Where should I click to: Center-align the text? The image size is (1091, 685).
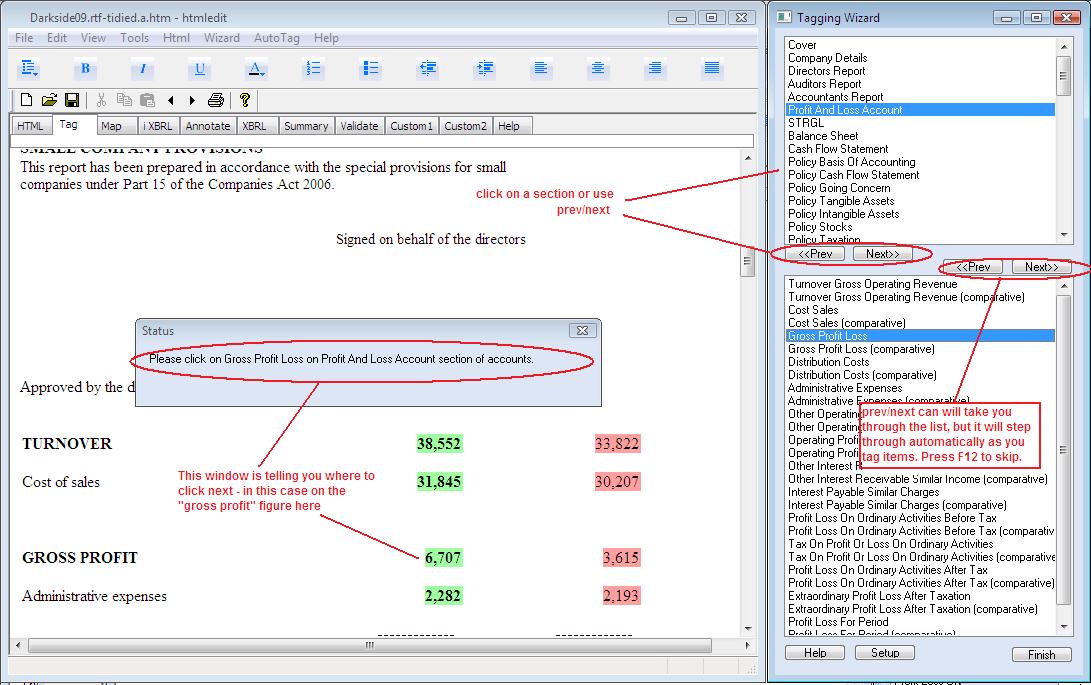(598, 68)
